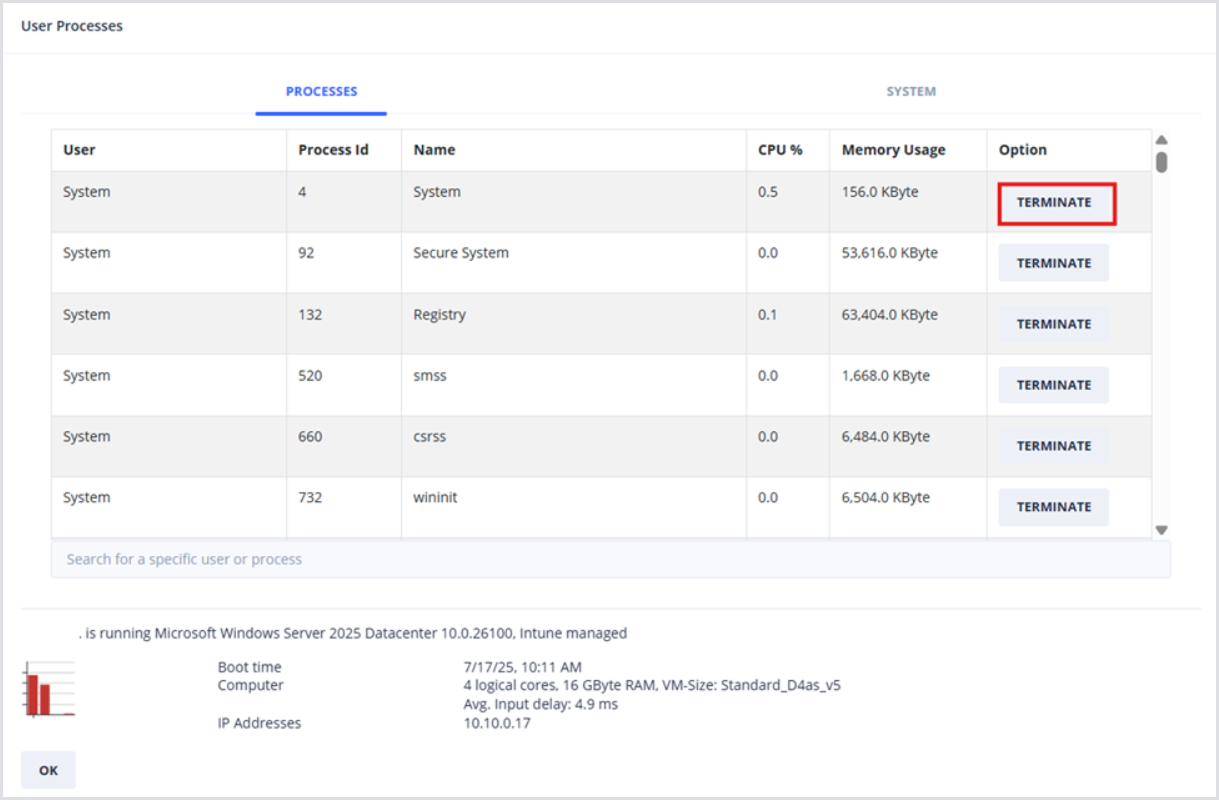The width and height of the screenshot is (1219, 800).
Task: Terminate the System process with ID 4
Action: [x=1054, y=203]
